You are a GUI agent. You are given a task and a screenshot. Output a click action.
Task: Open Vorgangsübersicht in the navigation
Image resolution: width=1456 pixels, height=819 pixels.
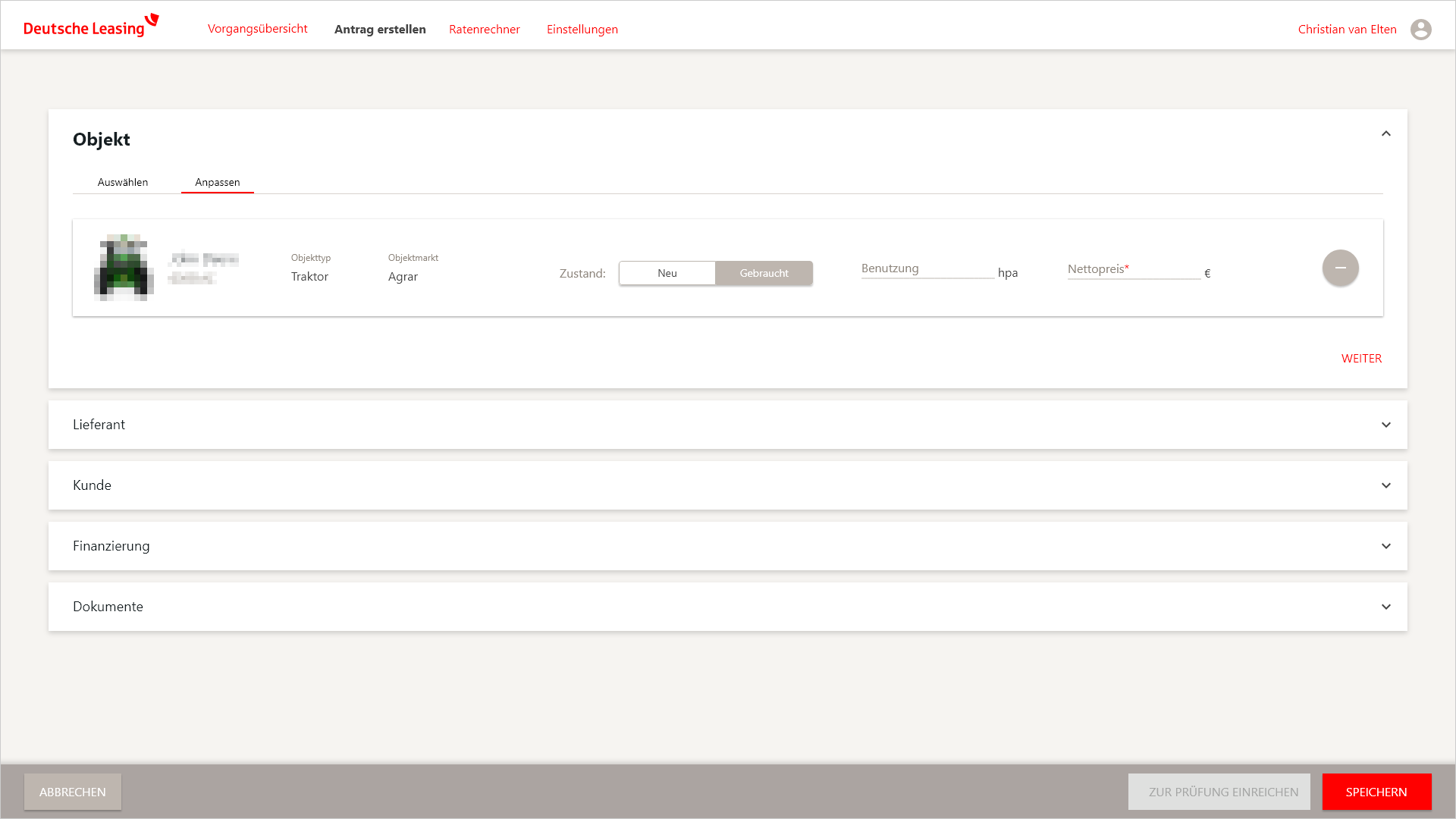(257, 29)
